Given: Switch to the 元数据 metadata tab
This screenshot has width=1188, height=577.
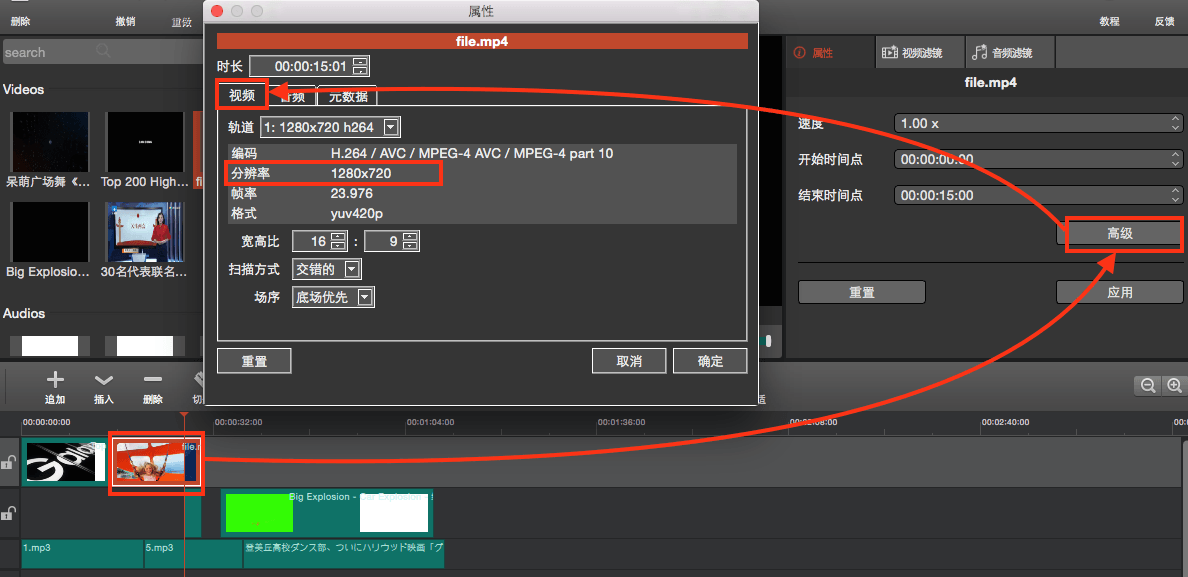Looking at the screenshot, I should (348, 96).
